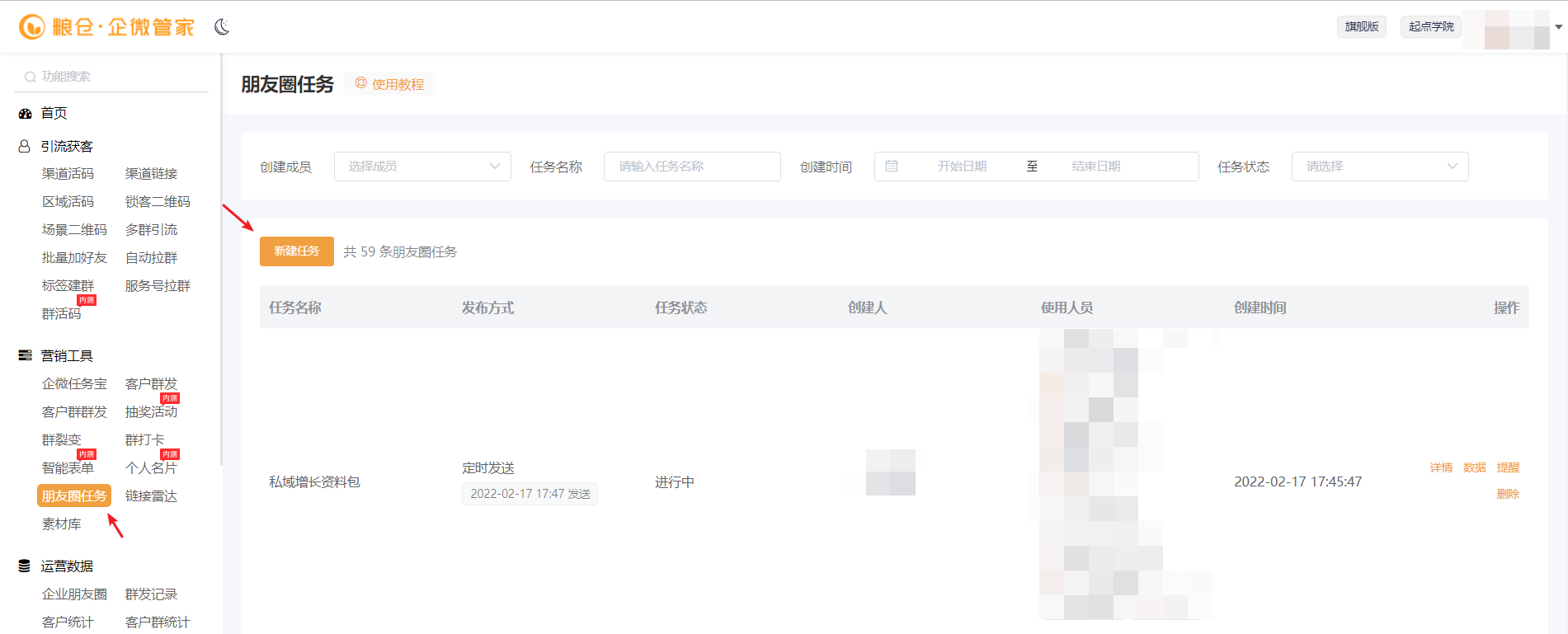Open 渠道活码 in the sidebar

click(x=68, y=174)
